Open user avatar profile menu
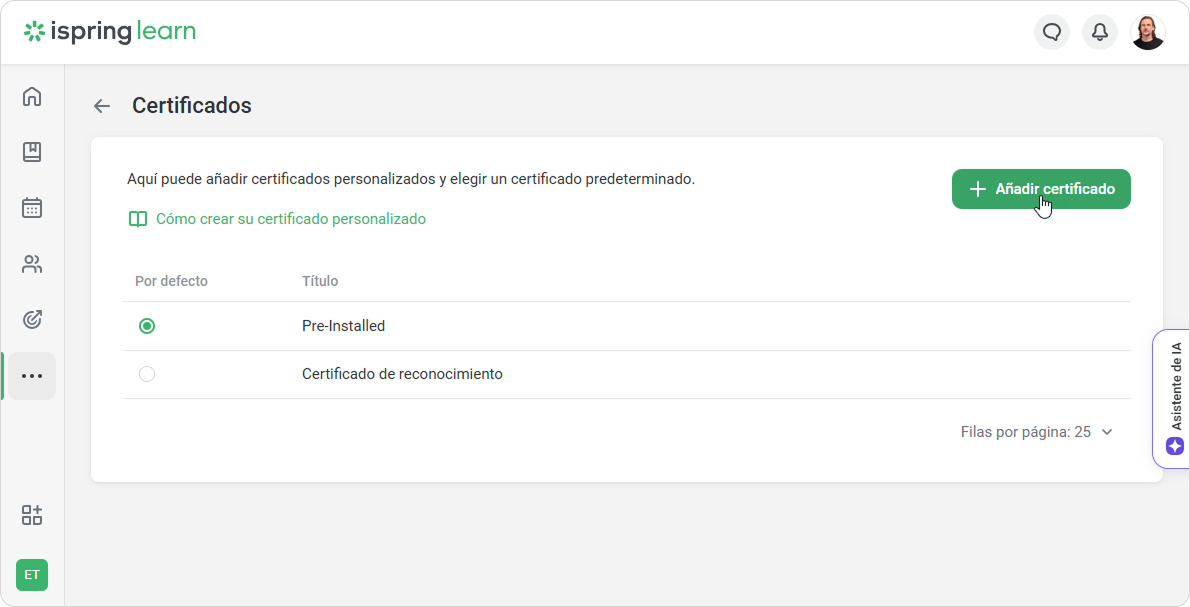 tap(1148, 32)
